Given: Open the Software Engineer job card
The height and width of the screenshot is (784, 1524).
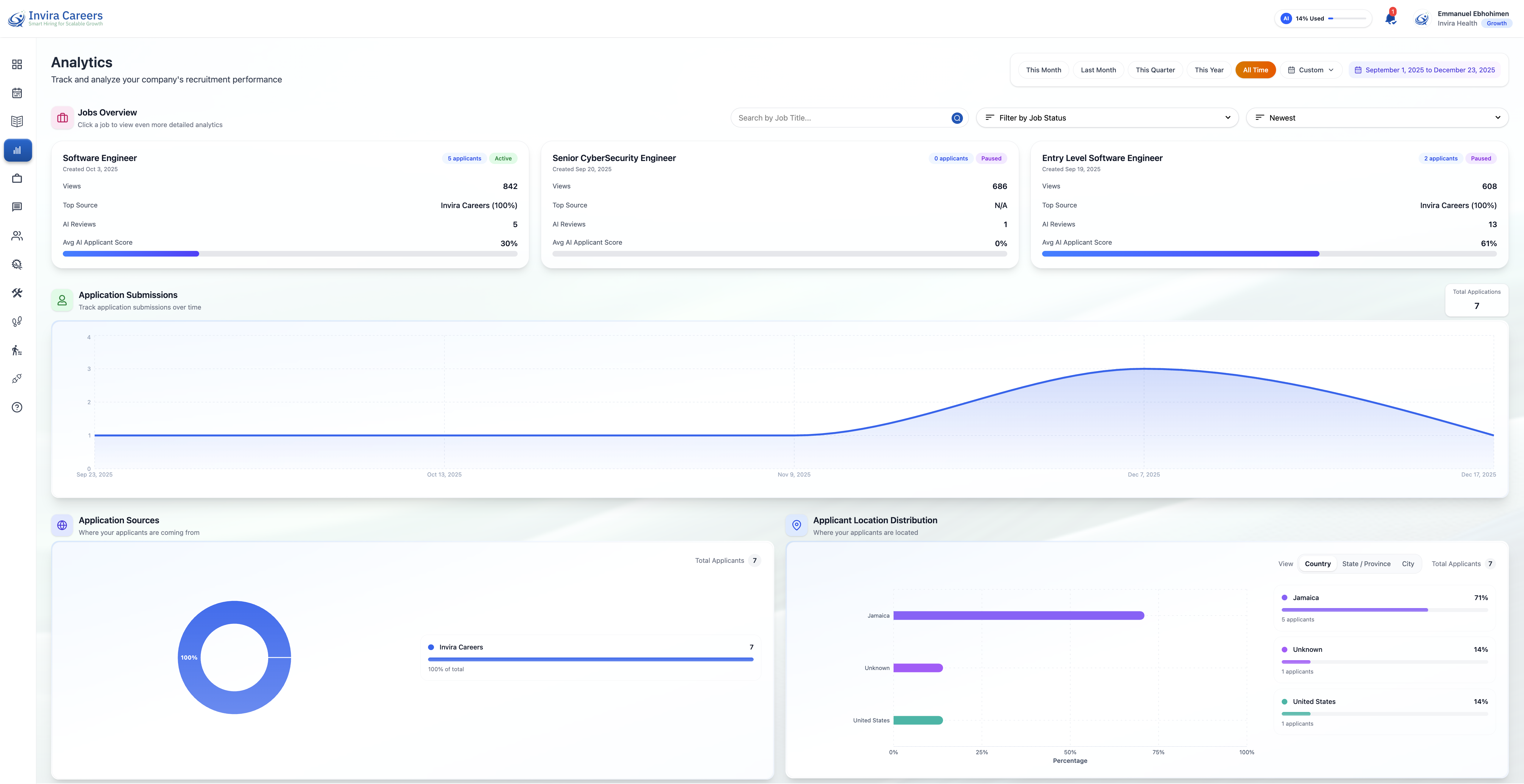Looking at the screenshot, I should 289,205.
